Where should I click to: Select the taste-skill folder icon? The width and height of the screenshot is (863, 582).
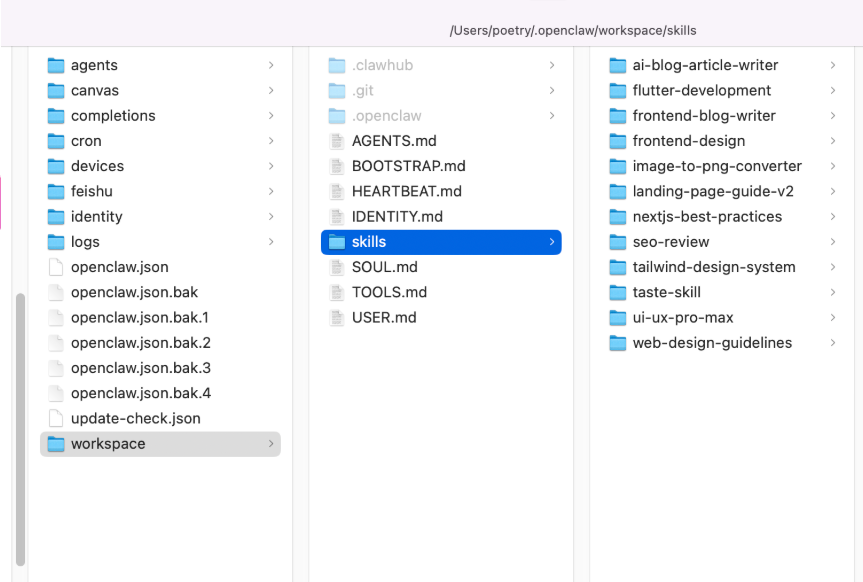coord(618,292)
